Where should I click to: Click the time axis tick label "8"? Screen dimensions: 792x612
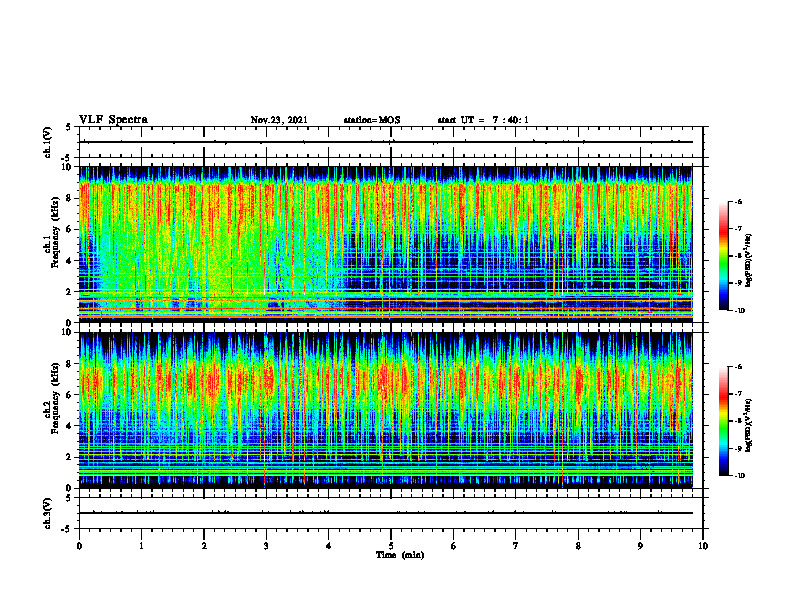[578, 546]
